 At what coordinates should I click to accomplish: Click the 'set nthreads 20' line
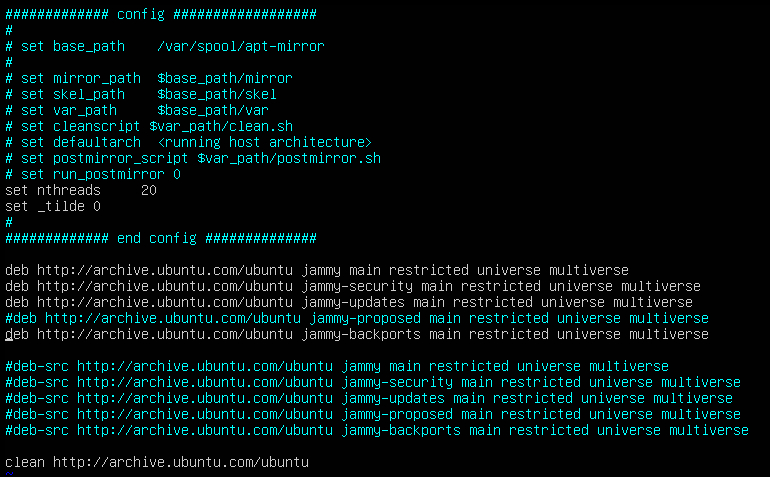pos(81,190)
